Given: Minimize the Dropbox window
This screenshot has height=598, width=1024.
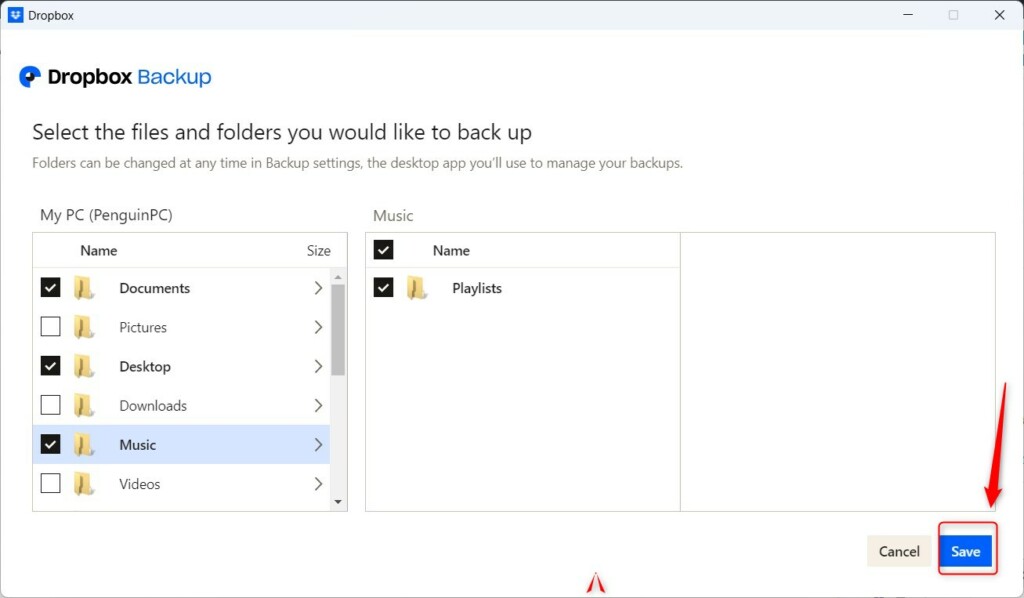Looking at the screenshot, I should pyautogui.click(x=908, y=15).
